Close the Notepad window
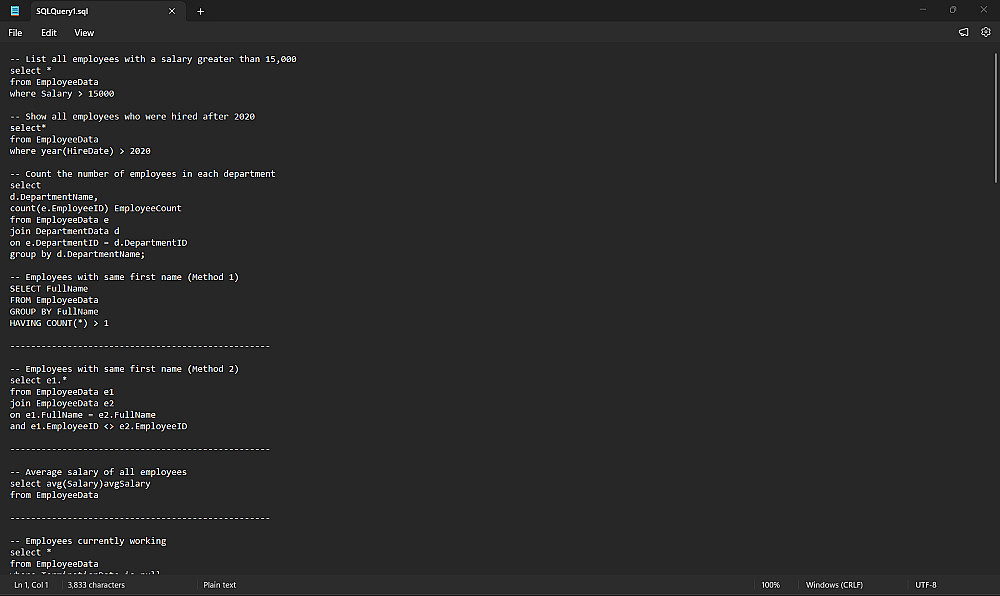This screenshot has height=596, width=1000. [983, 10]
